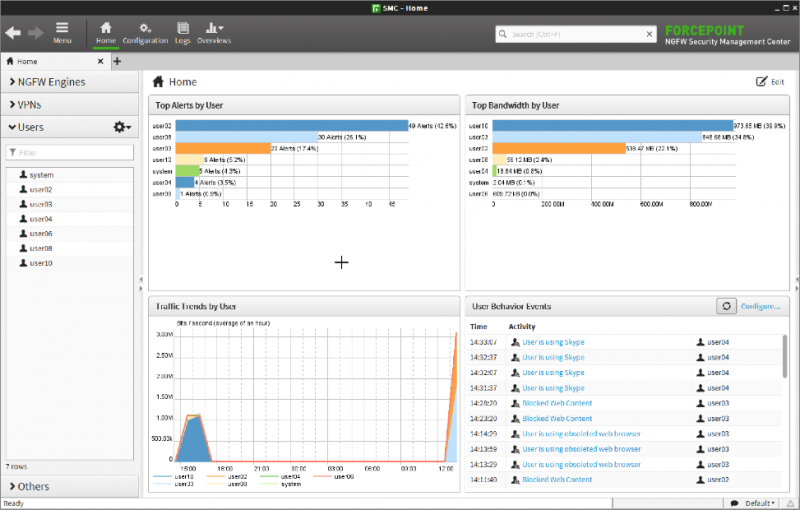
Task: Click the Edit dashboard button
Action: point(770,82)
